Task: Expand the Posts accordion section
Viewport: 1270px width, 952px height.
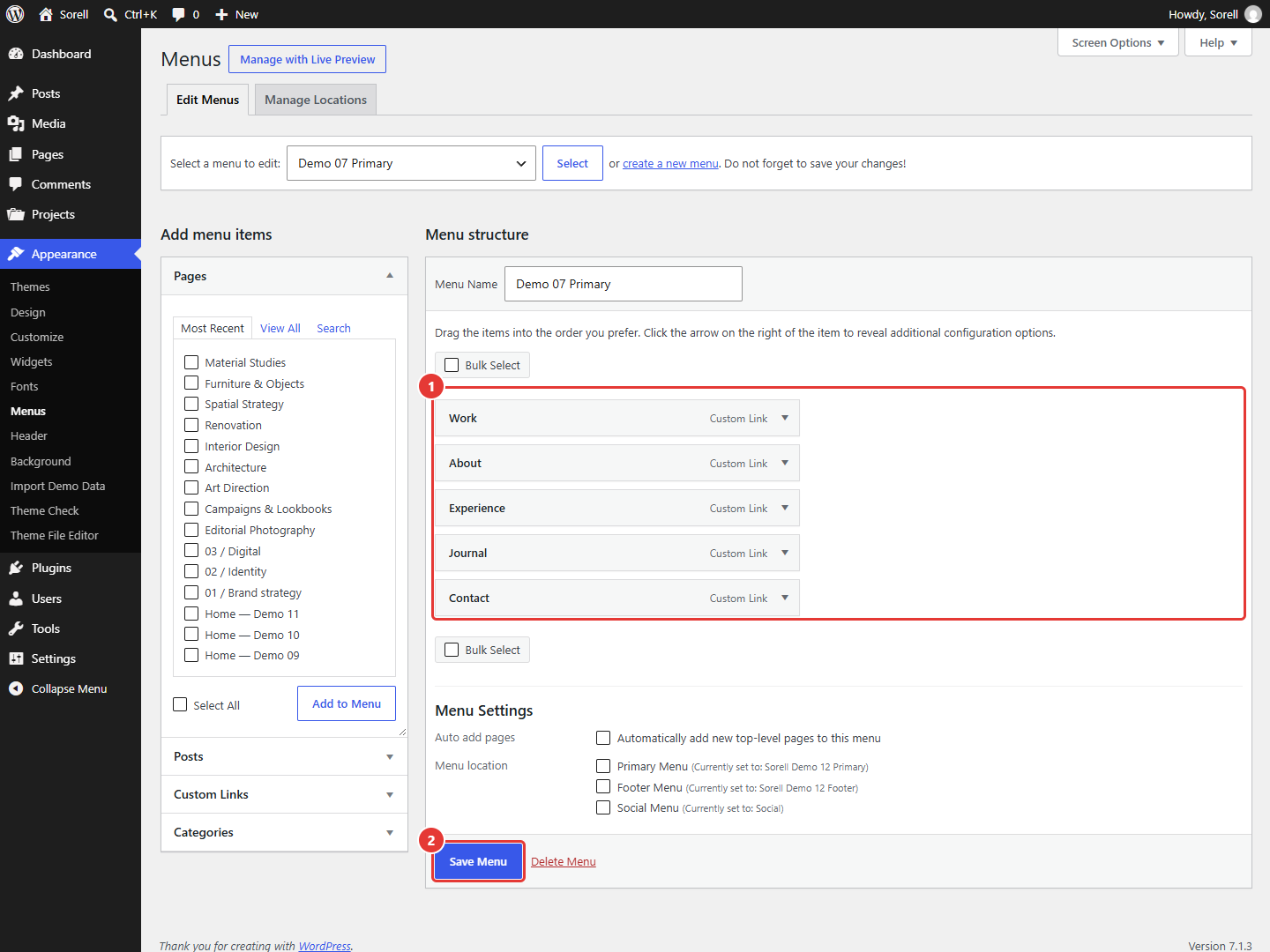Action: (x=284, y=756)
